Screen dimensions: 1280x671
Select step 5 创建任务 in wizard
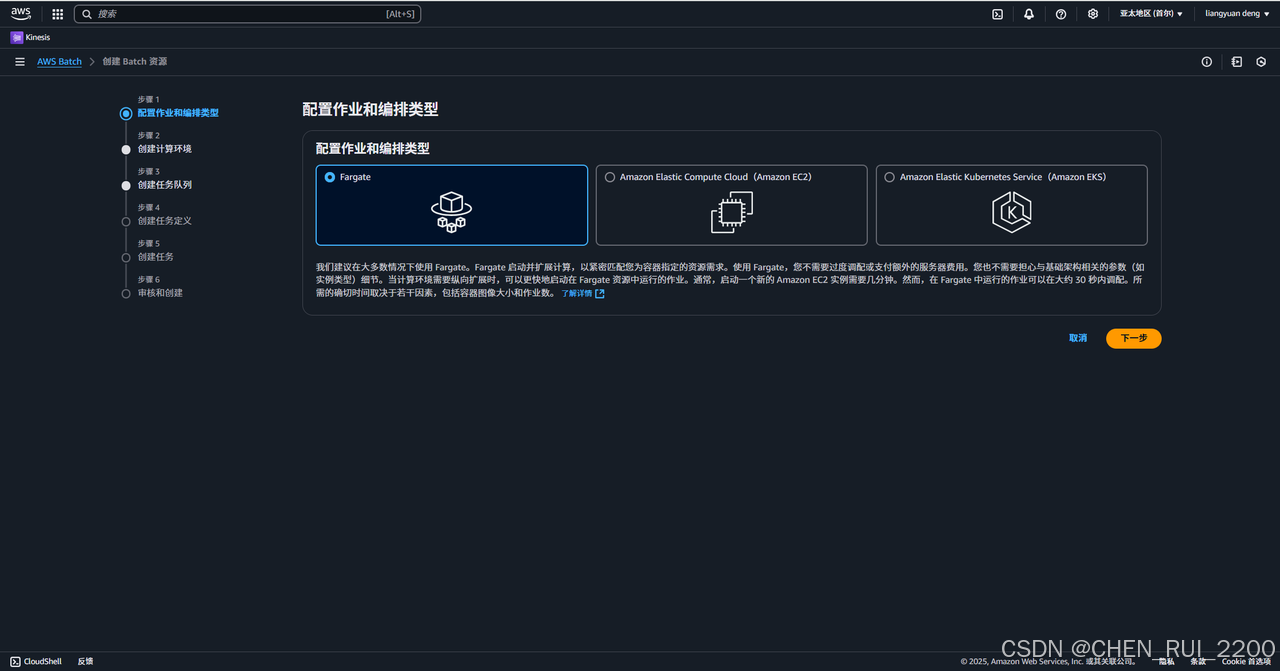(x=156, y=257)
